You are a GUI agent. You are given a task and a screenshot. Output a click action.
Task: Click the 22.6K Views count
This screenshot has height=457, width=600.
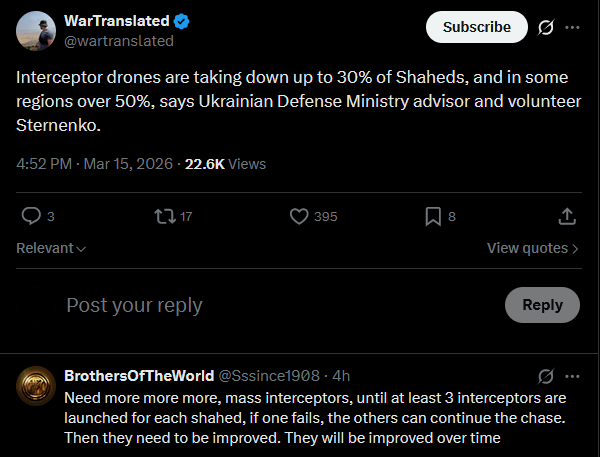[x=225, y=163]
